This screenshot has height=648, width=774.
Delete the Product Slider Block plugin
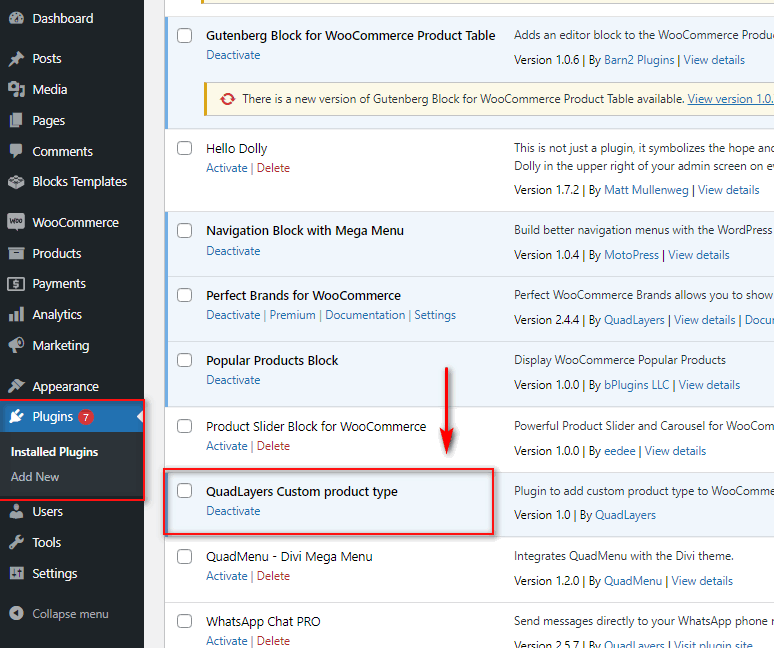click(x=273, y=446)
